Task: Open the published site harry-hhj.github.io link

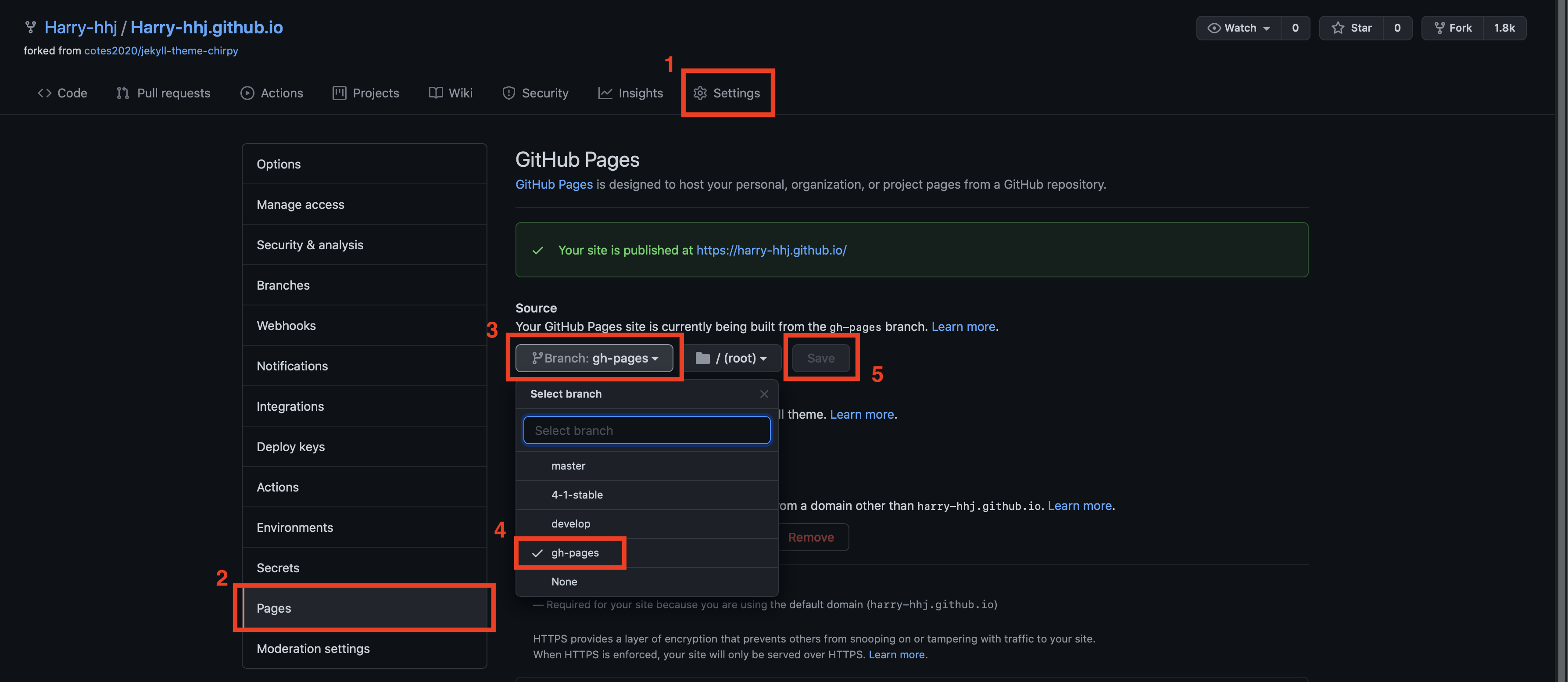Action: coord(770,250)
